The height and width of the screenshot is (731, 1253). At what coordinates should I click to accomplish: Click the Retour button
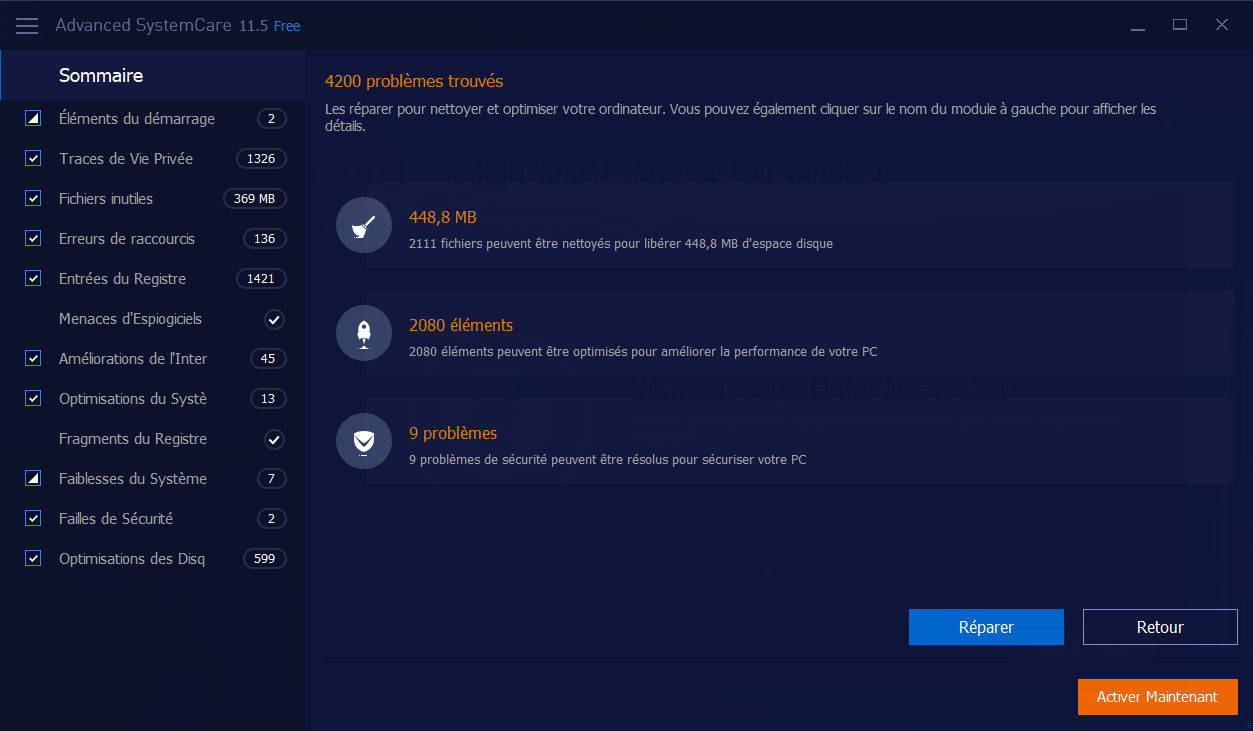tap(1160, 627)
